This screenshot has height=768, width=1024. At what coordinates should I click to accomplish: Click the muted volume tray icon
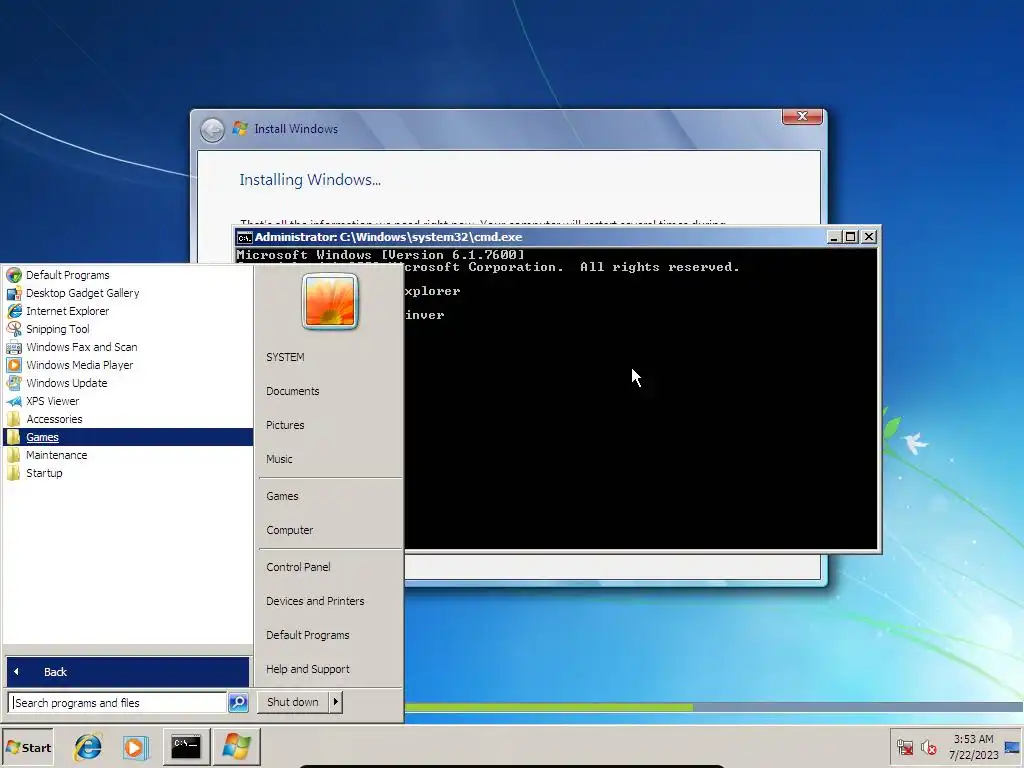click(929, 747)
